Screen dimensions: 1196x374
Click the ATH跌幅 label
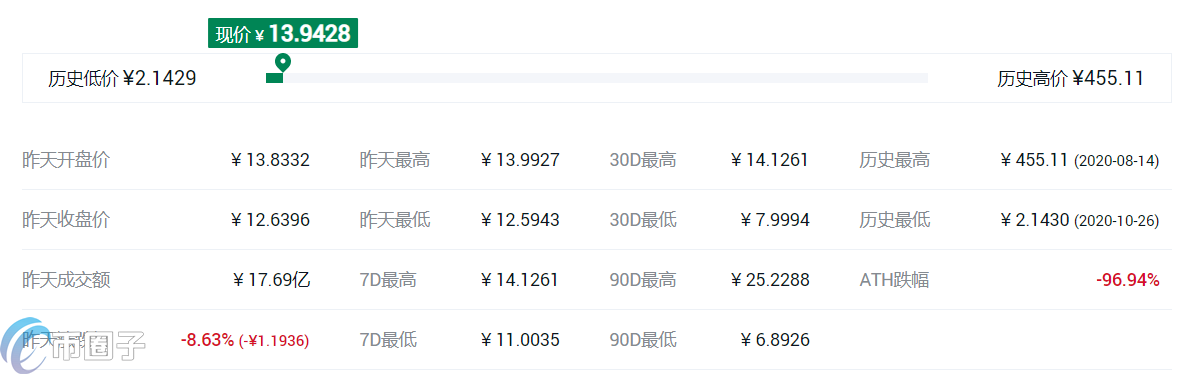coord(894,280)
